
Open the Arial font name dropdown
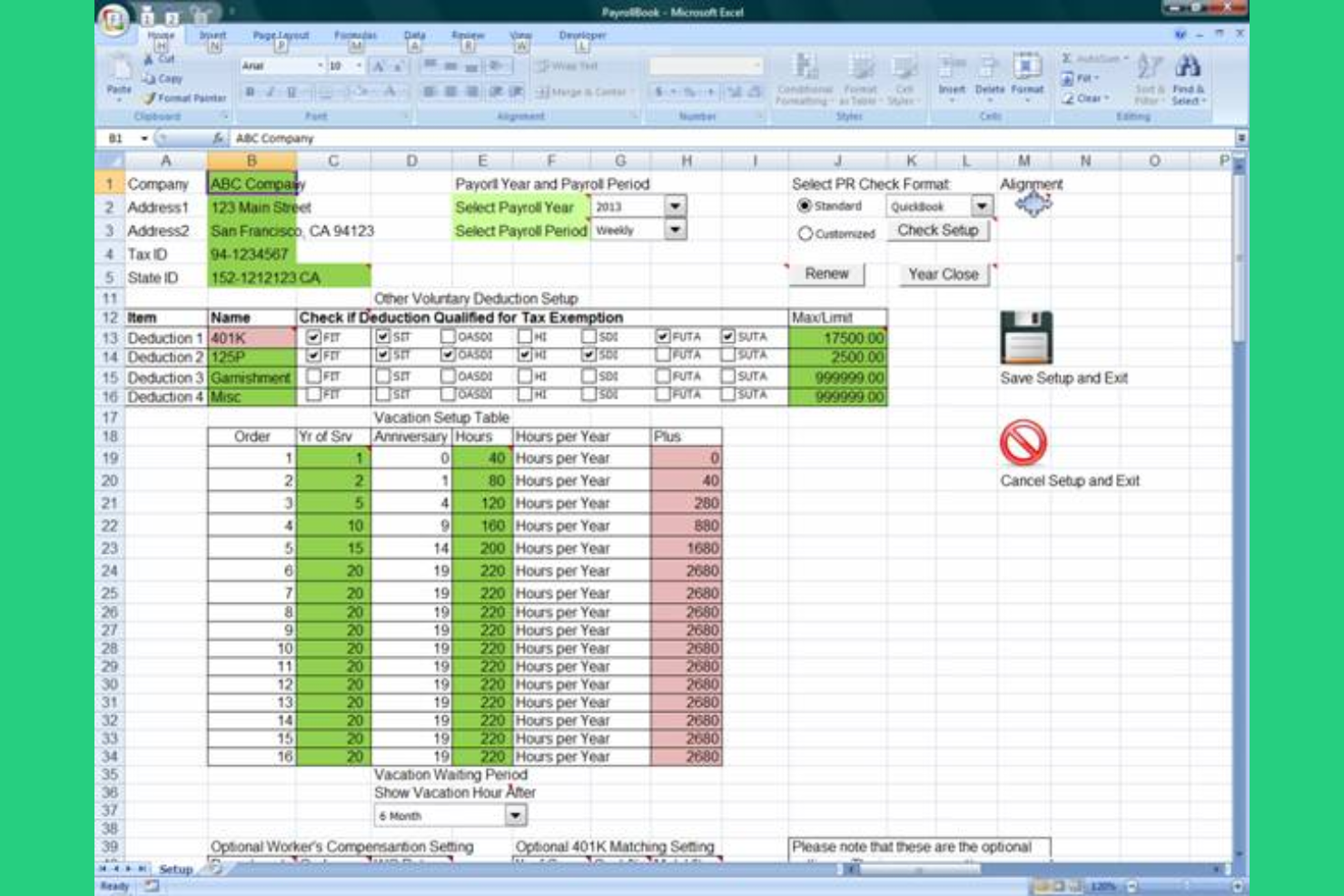tap(321, 66)
